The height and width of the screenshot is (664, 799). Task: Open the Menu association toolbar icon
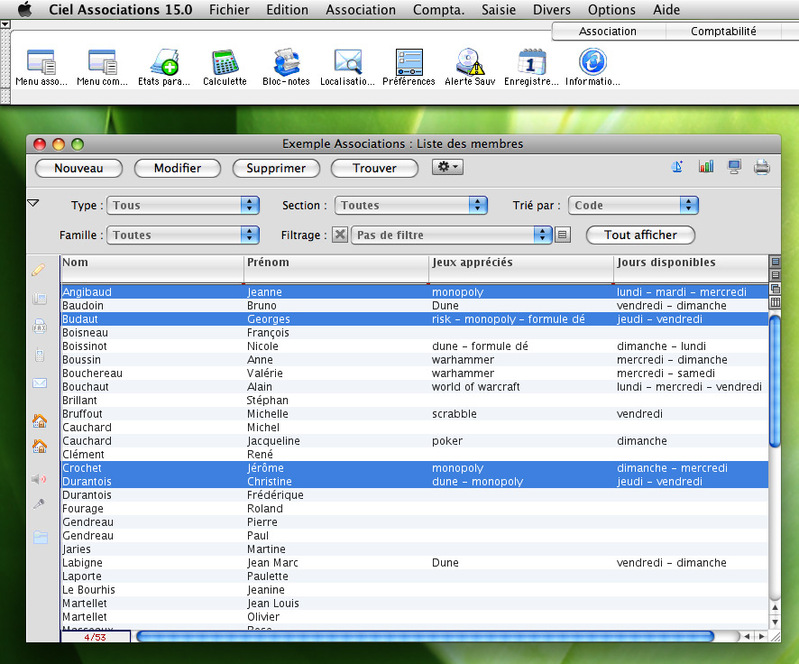(41, 67)
